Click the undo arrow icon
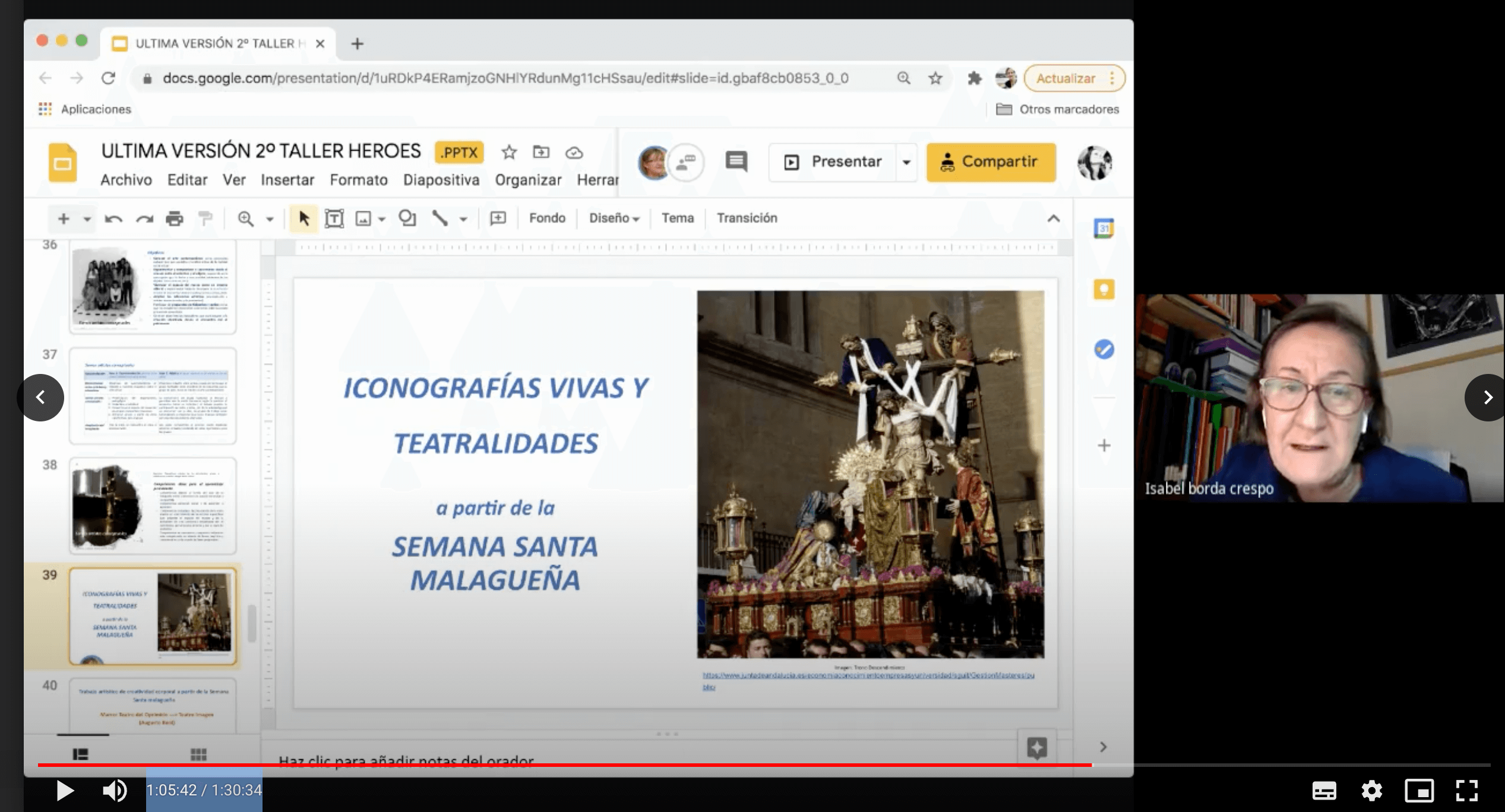Image resolution: width=1505 pixels, height=812 pixels. 113,218
